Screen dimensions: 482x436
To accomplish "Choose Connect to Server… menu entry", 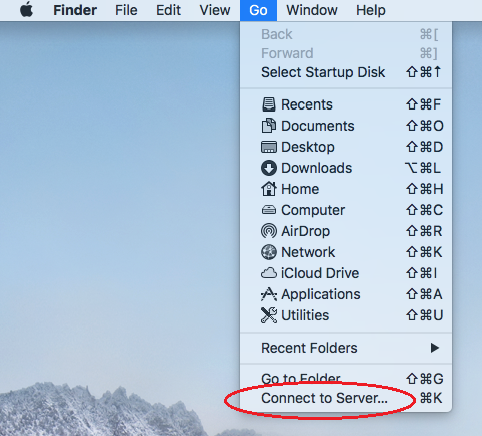I will 346,398.
